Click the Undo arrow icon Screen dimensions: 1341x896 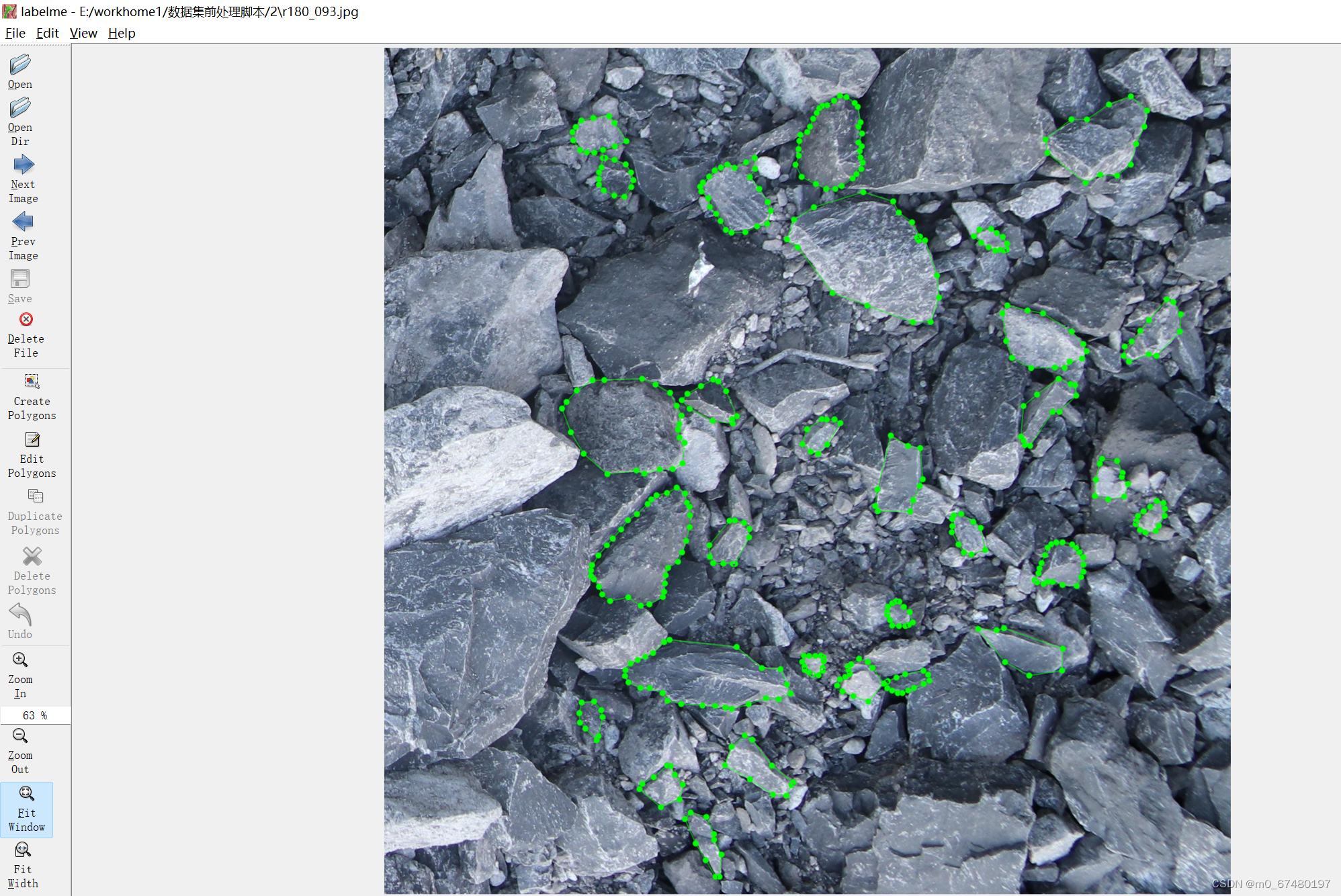[x=20, y=615]
